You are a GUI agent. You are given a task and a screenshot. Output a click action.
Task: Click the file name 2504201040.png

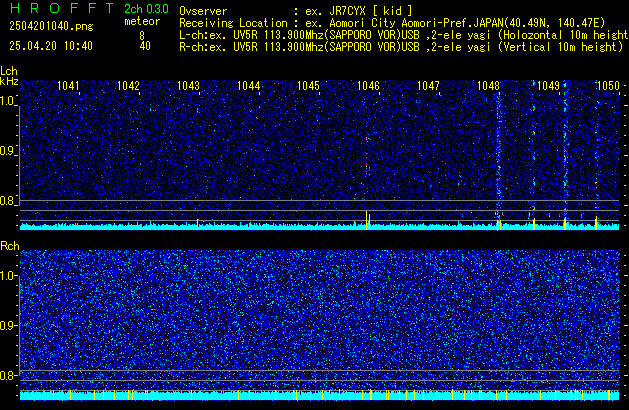point(51,26)
